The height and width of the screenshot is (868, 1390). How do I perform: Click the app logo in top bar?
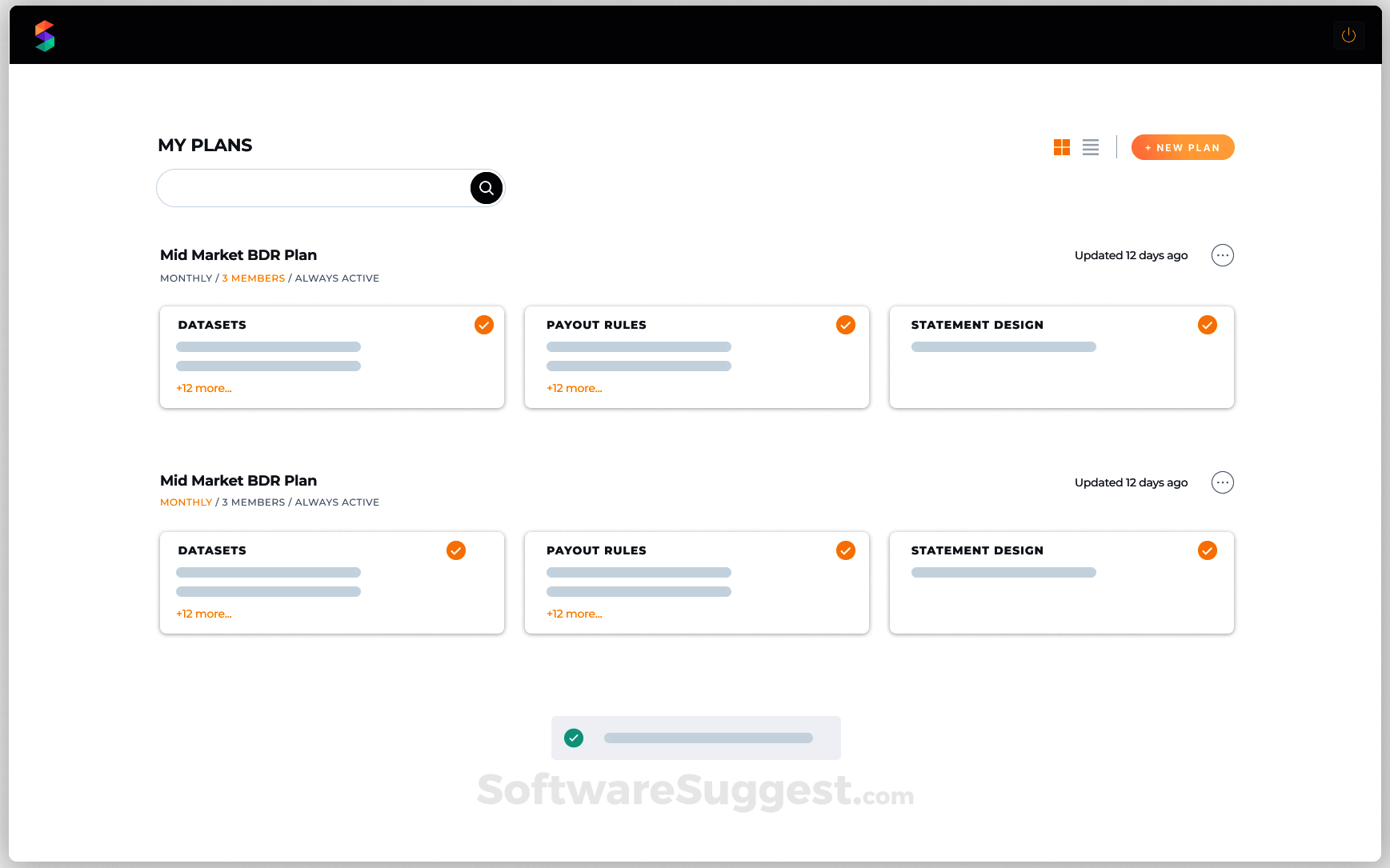tap(44, 34)
